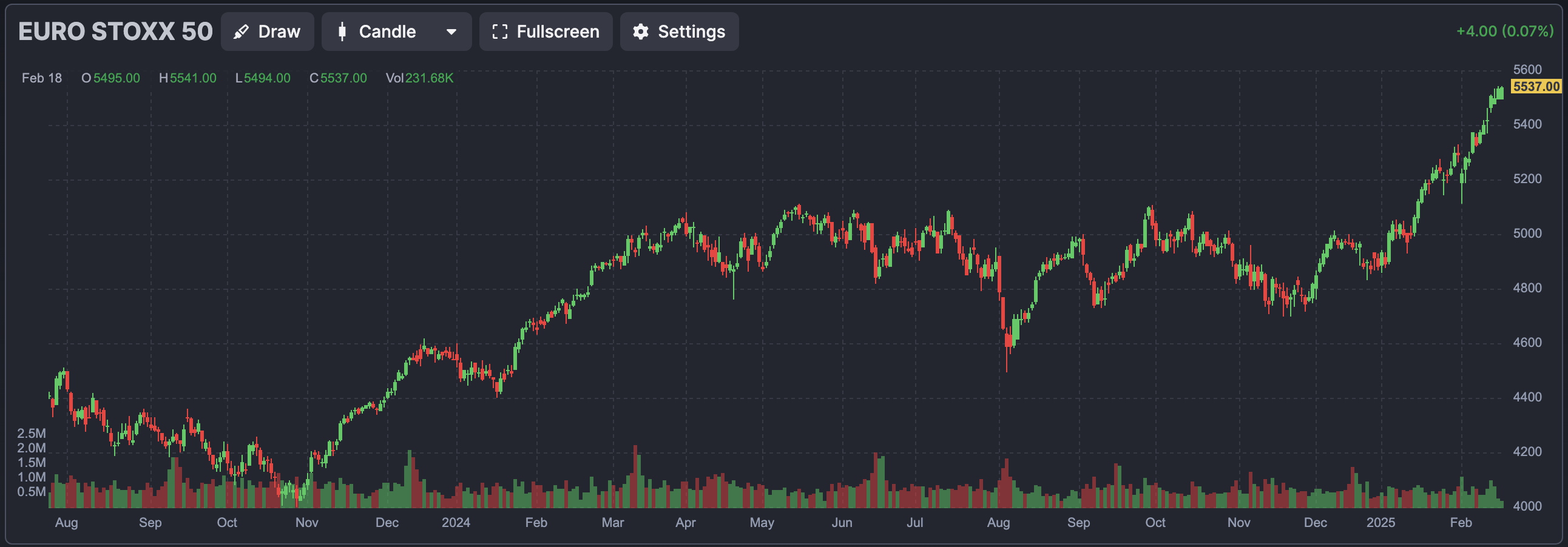The height and width of the screenshot is (547, 1568).
Task: Click the Jul time axis label
Action: click(x=915, y=523)
